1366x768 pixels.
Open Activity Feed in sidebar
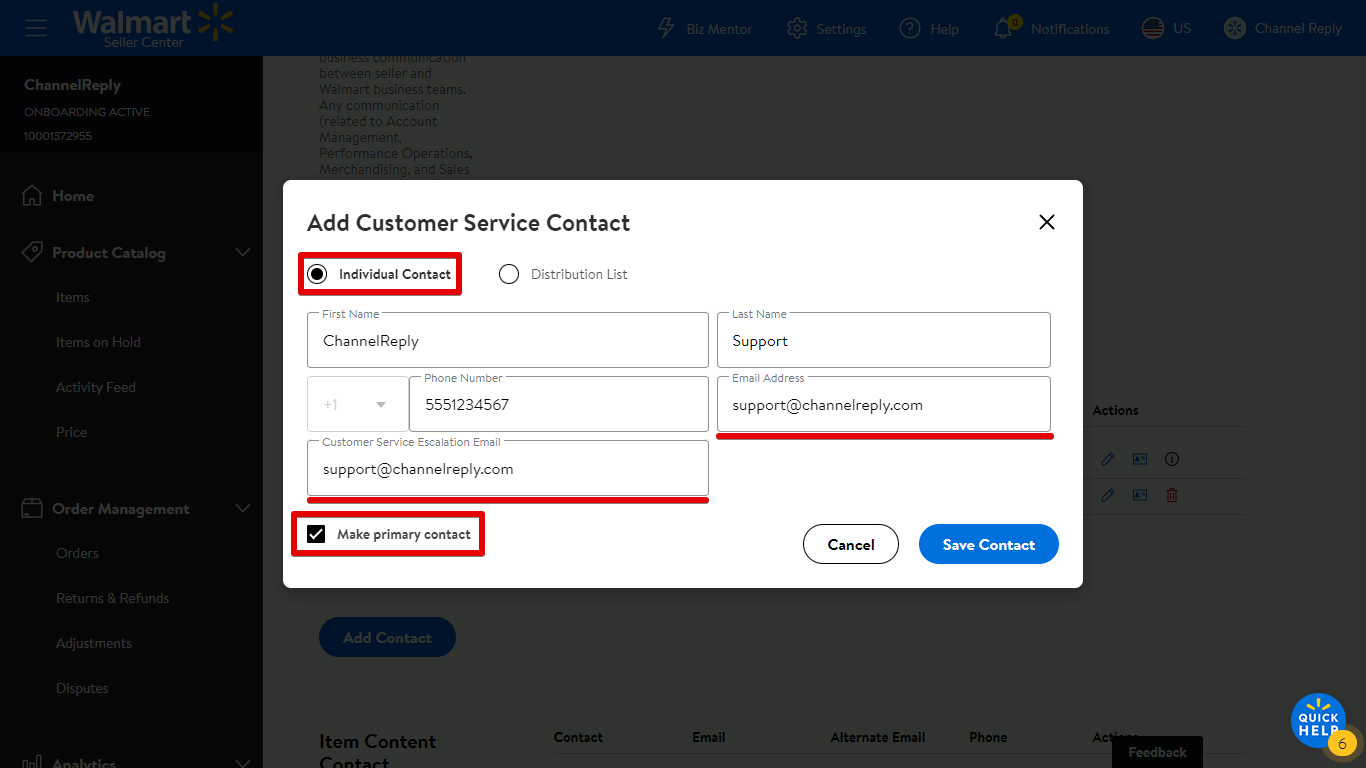(x=96, y=387)
